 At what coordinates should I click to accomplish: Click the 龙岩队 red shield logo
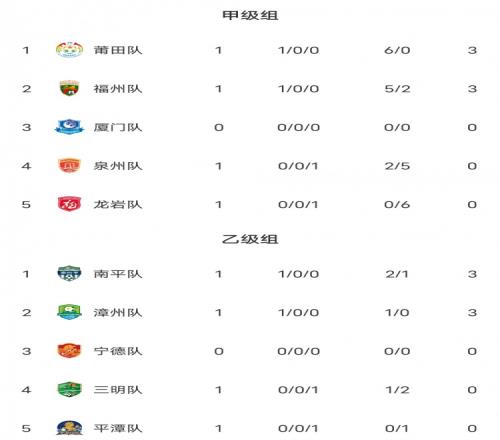click(x=69, y=204)
